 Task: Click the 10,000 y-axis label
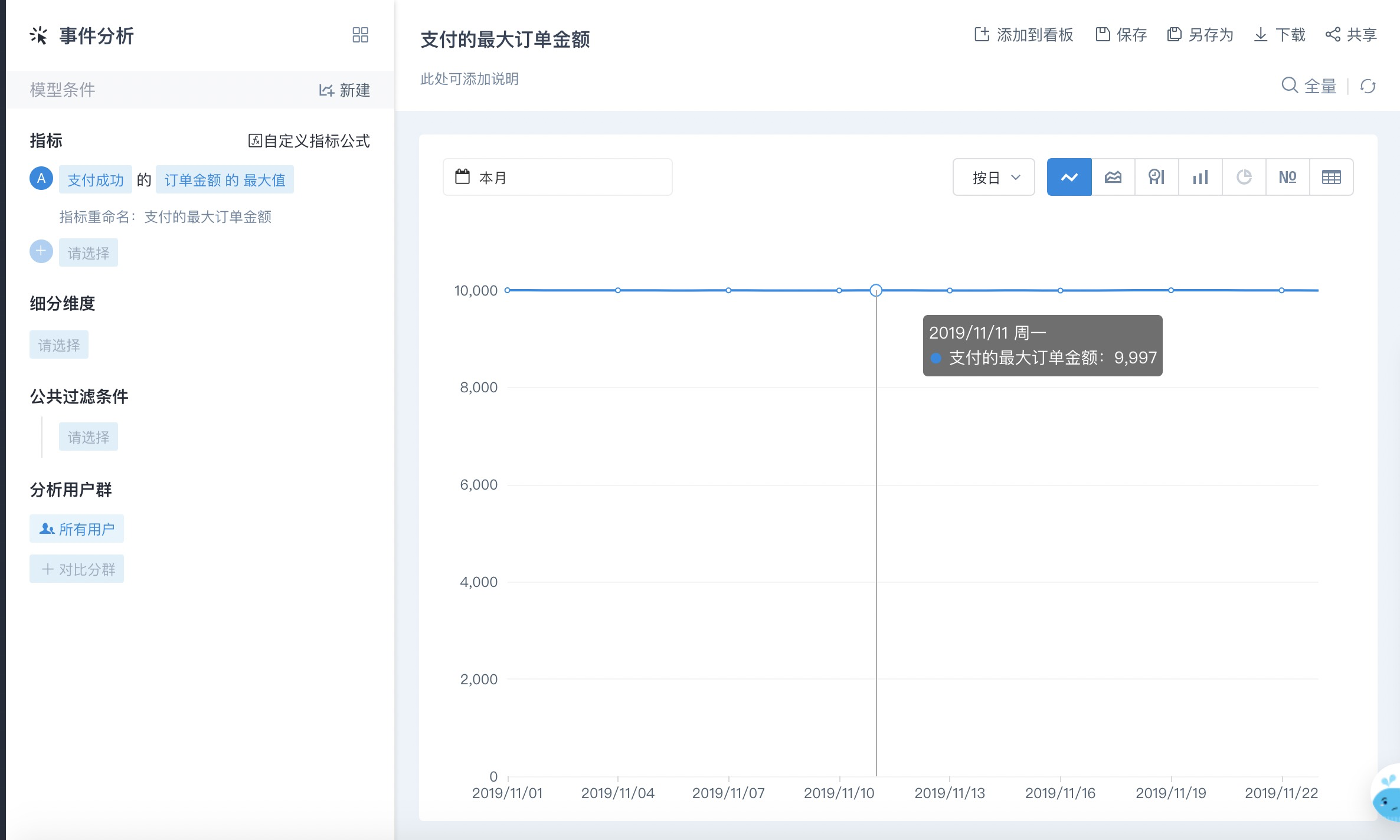point(476,290)
